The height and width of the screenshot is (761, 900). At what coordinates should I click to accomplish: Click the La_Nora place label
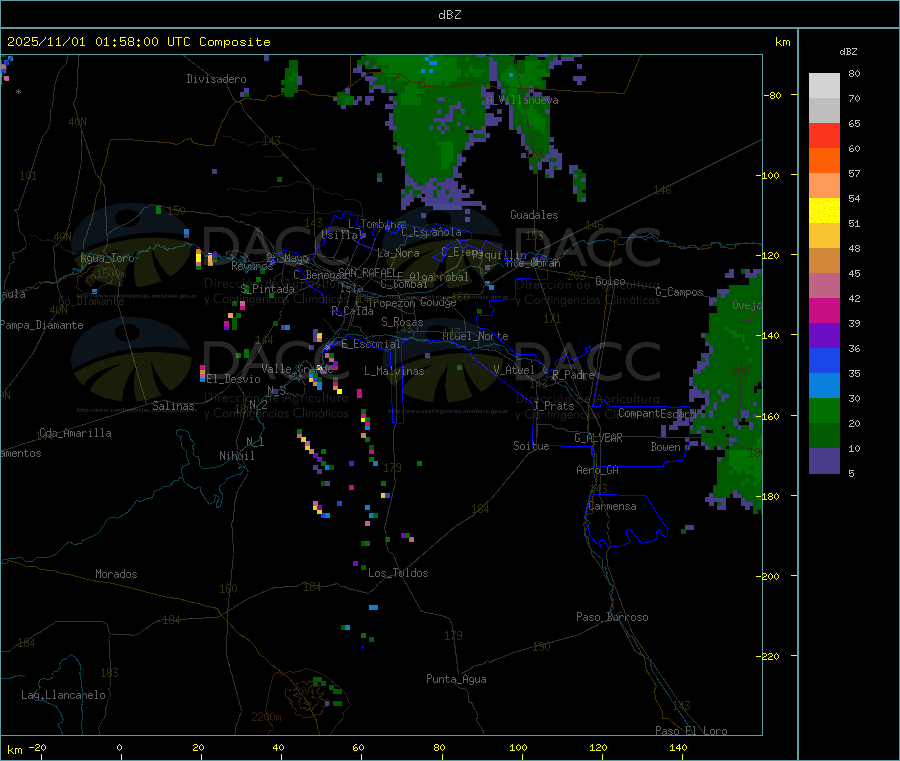pos(398,253)
